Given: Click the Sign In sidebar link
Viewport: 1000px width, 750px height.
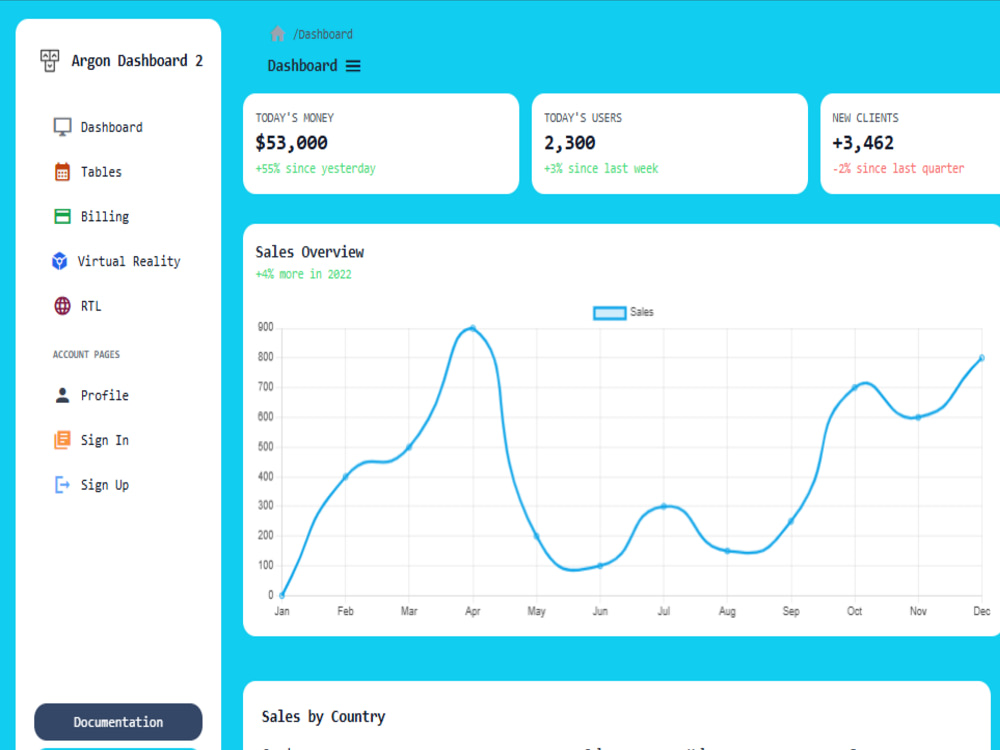Looking at the screenshot, I should 104,440.
